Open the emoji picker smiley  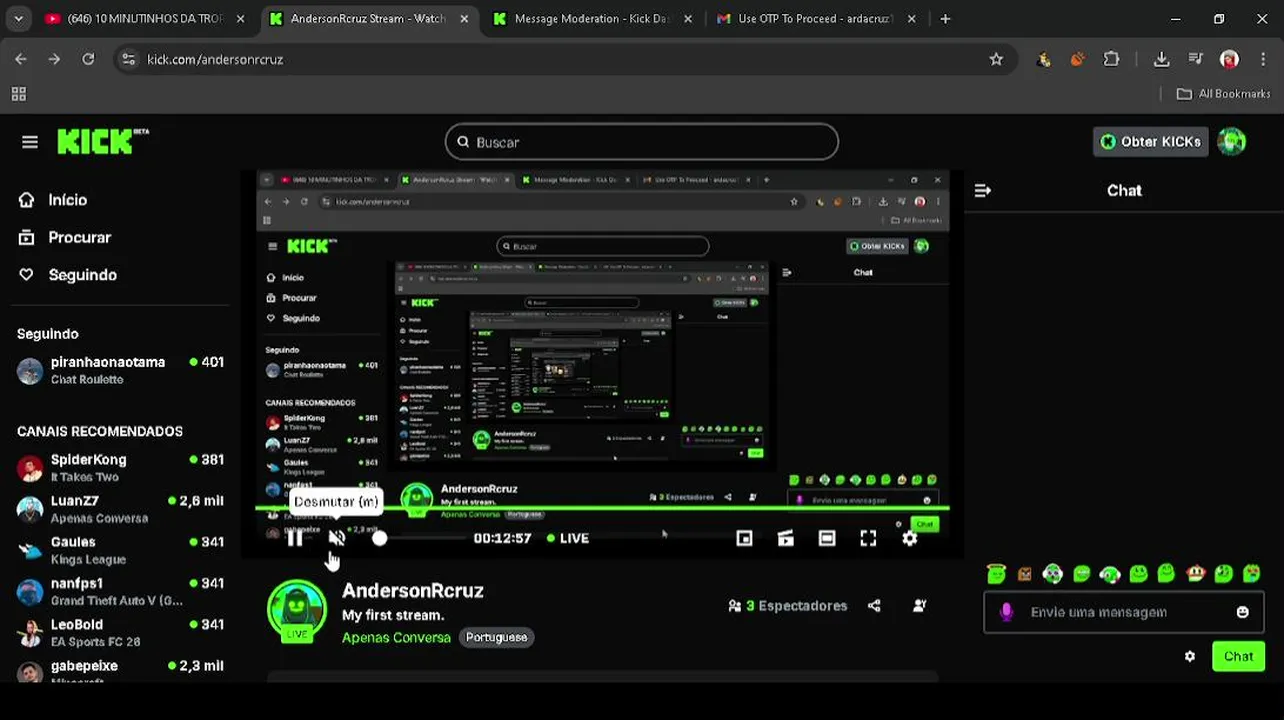(1243, 612)
